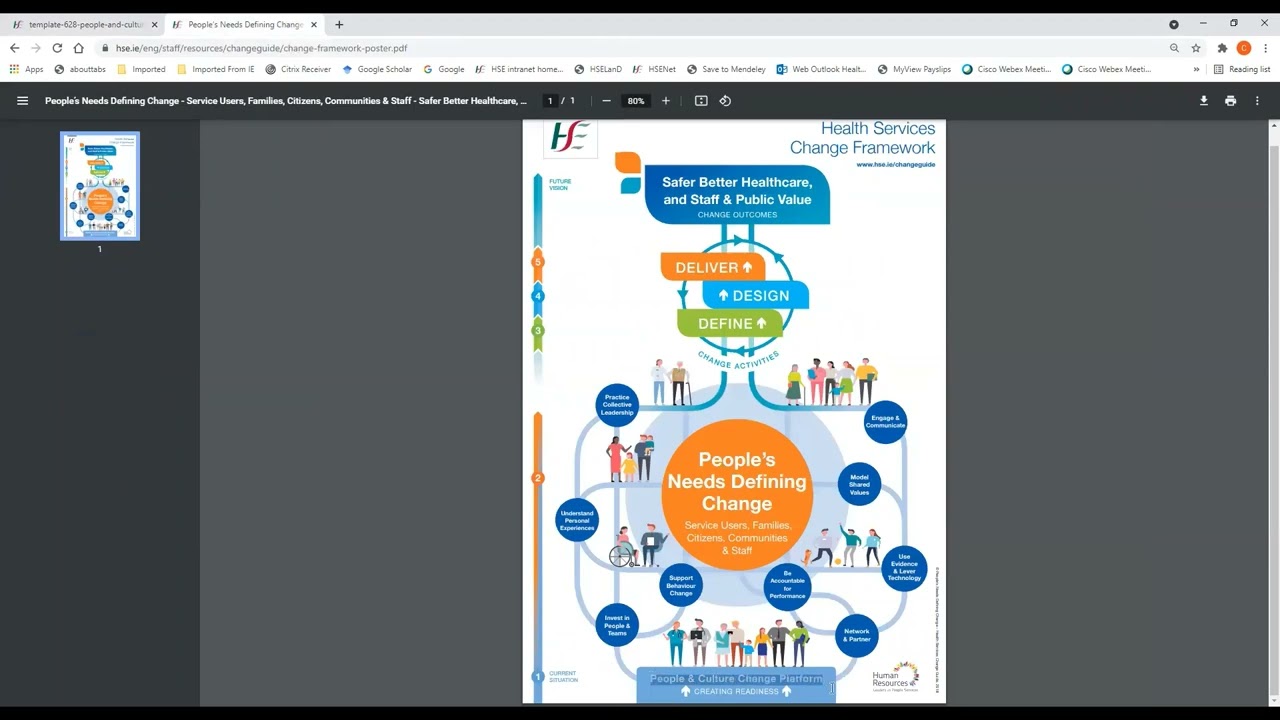Click the People's Needs Defining Change circle
1280x720 pixels.
click(737, 495)
